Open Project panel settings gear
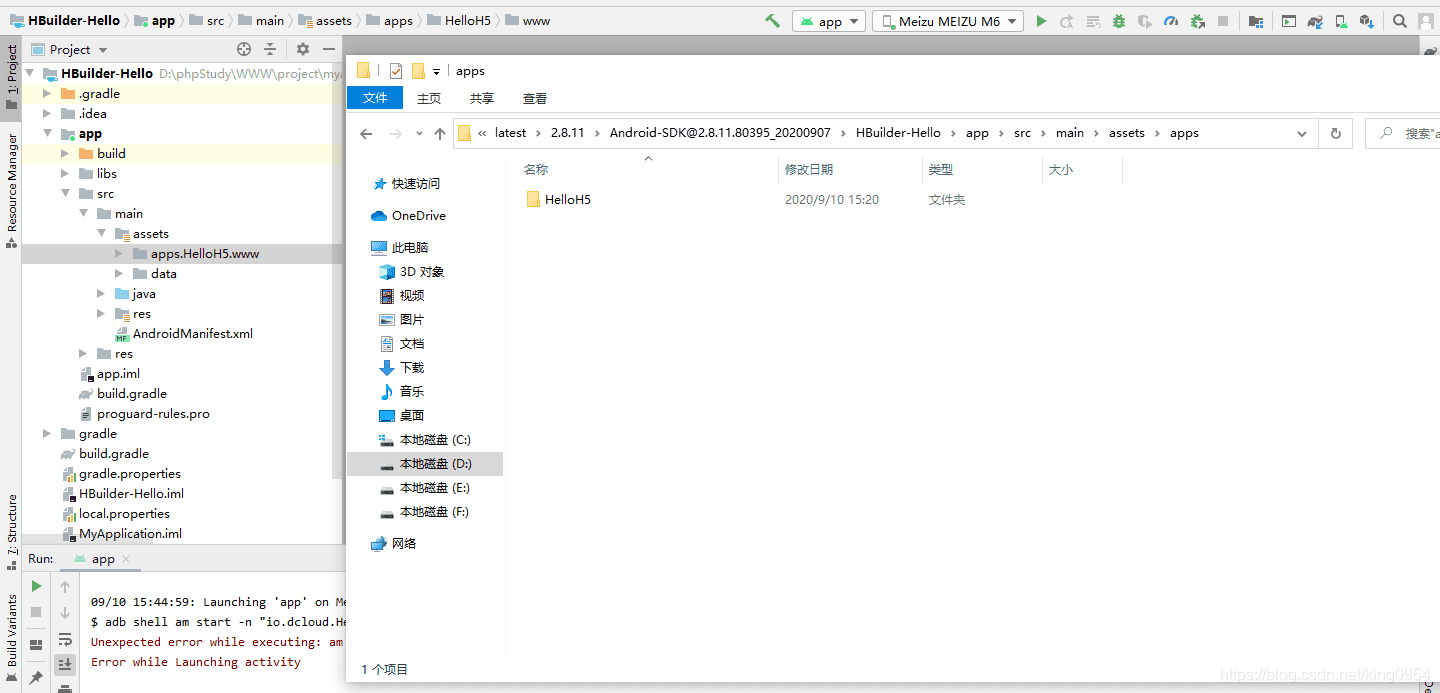1440x693 pixels. coord(303,49)
